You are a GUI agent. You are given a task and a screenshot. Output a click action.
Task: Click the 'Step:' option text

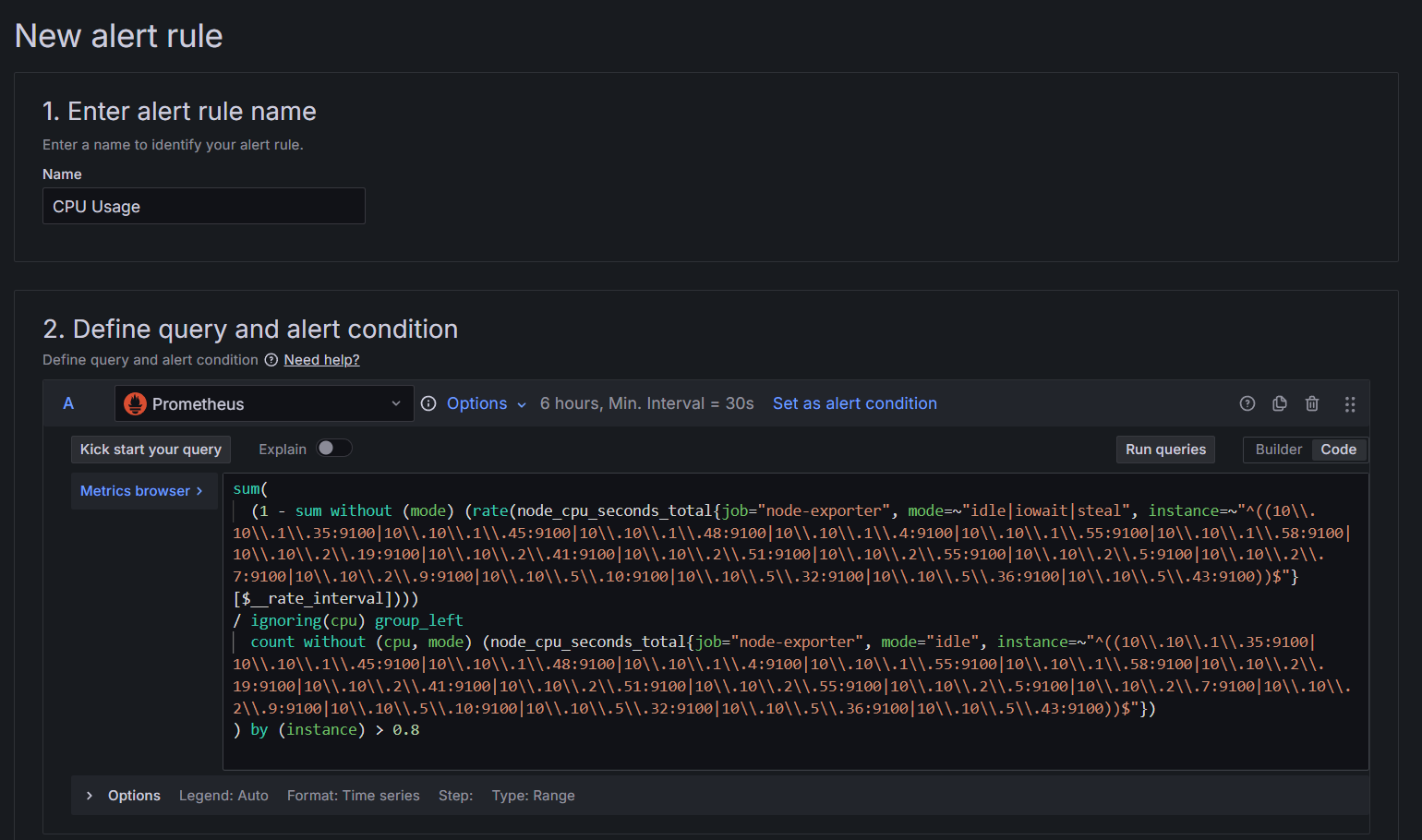[456, 796]
